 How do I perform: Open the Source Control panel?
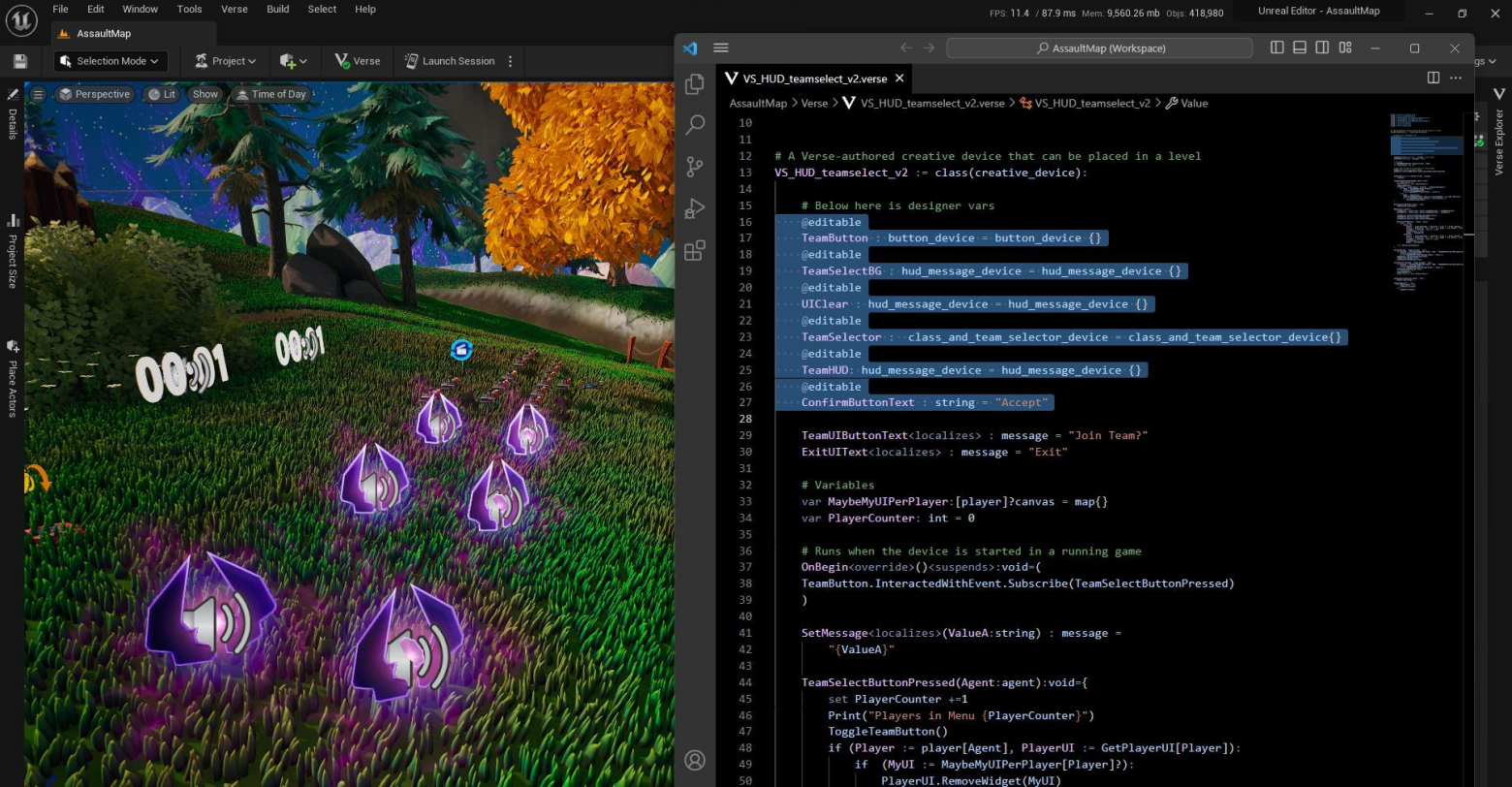pos(694,167)
